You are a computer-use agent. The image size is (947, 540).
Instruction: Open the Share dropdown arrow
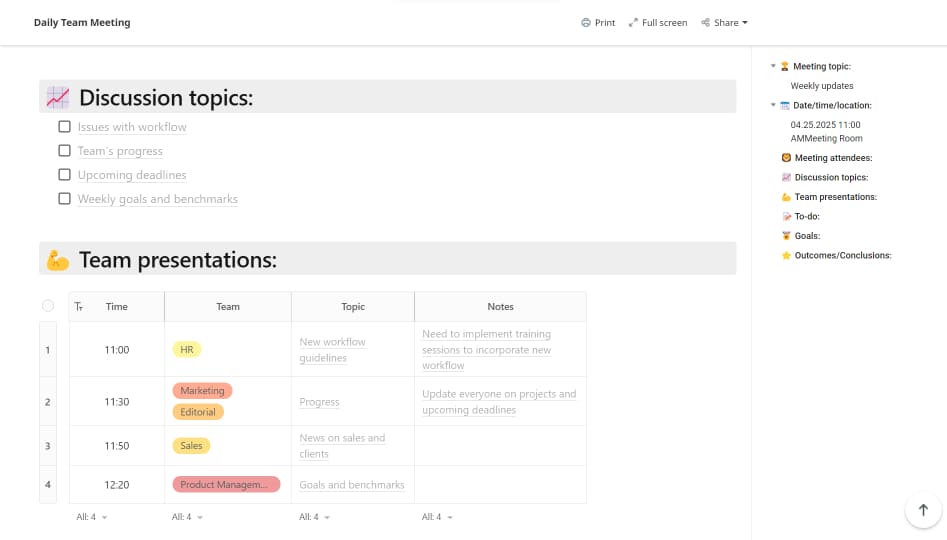(x=745, y=23)
